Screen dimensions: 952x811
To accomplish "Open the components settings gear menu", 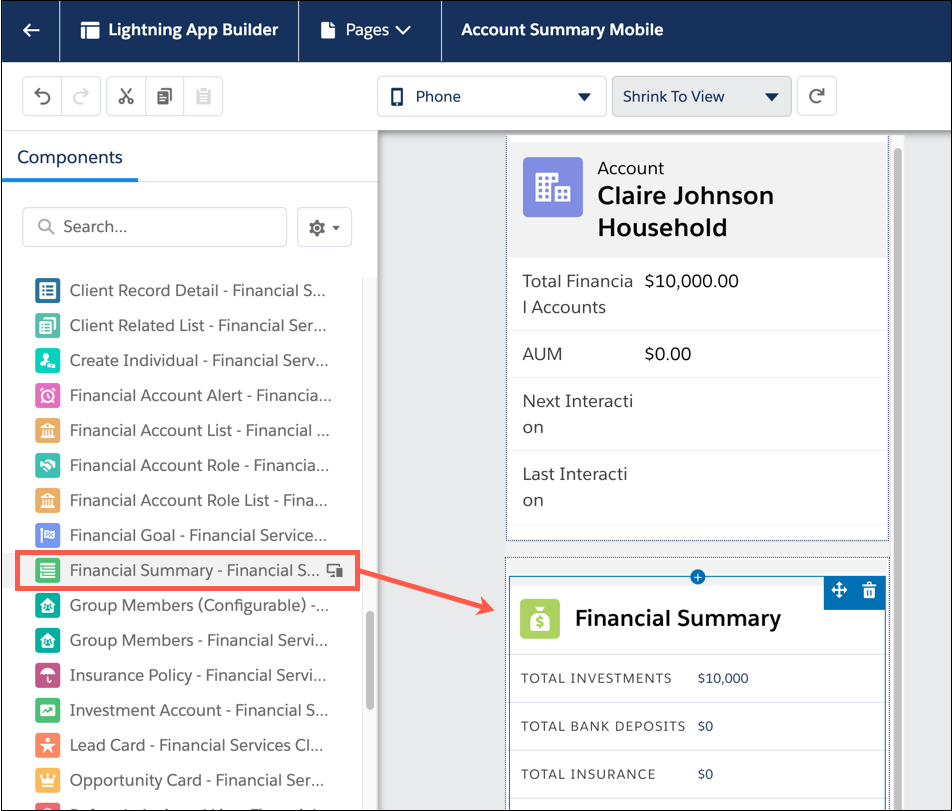I will tap(324, 227).
